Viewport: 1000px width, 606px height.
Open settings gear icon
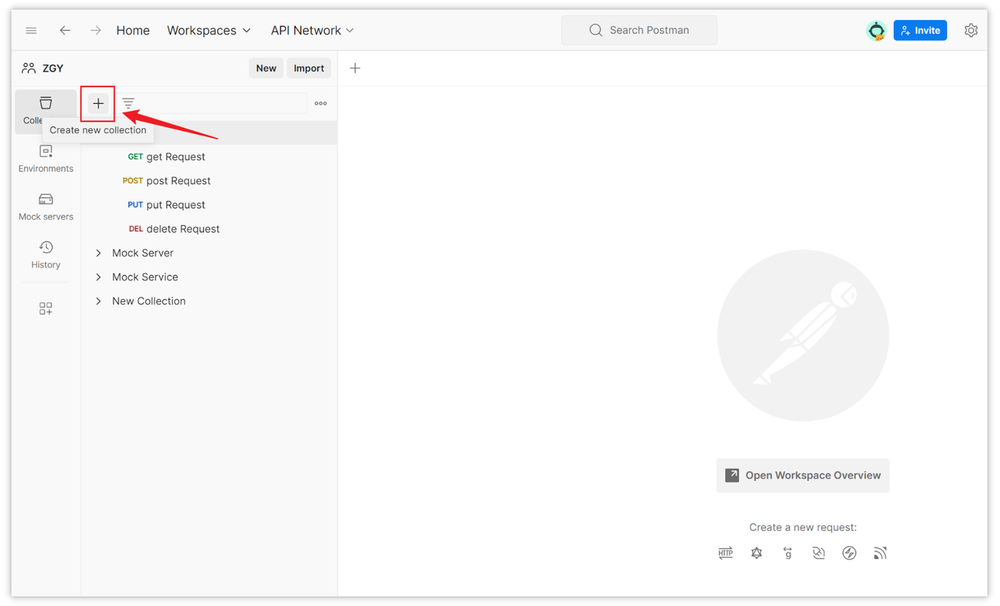point(971,30)
